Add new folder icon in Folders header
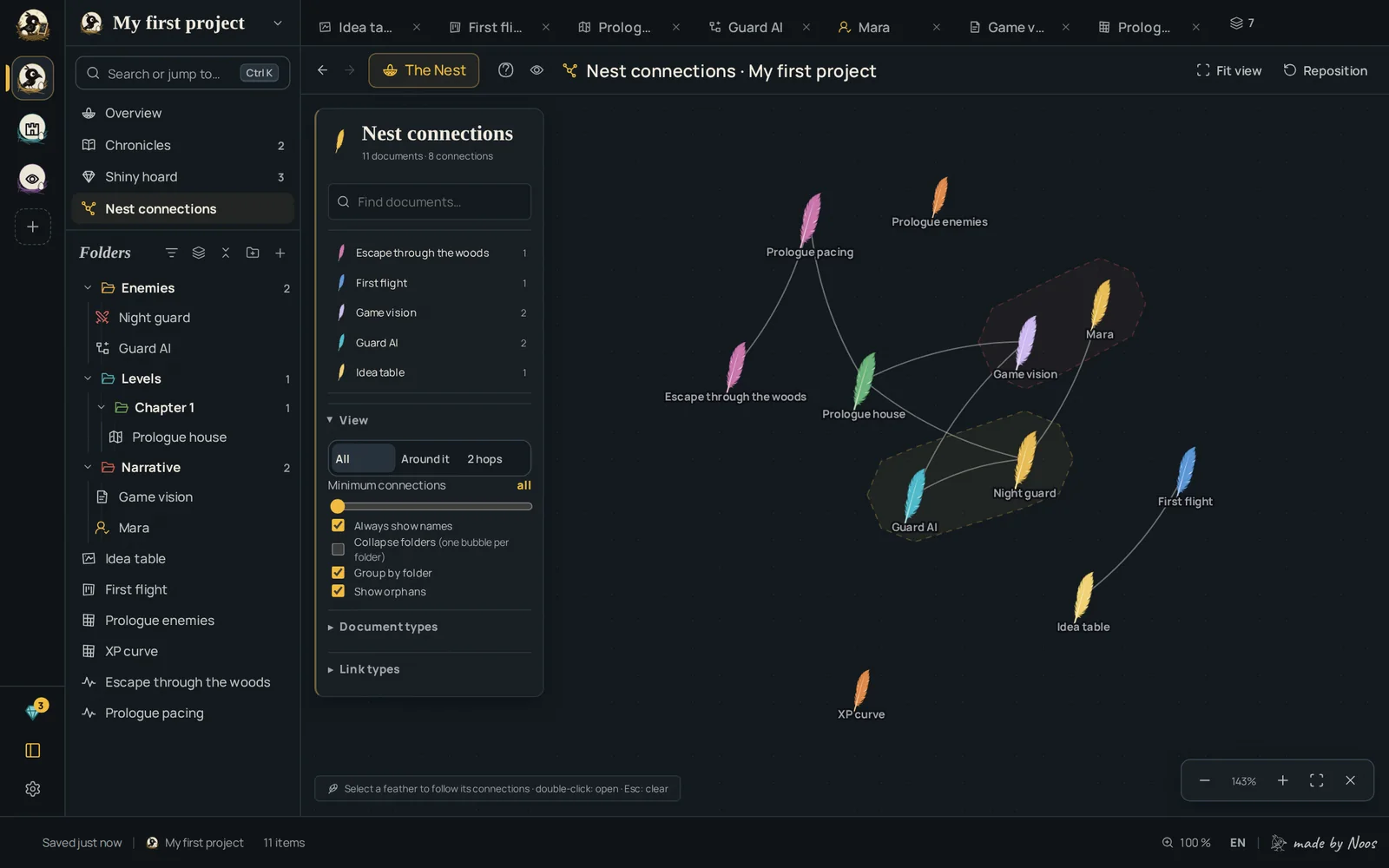1389x868 pixels. tap(253, 253)
